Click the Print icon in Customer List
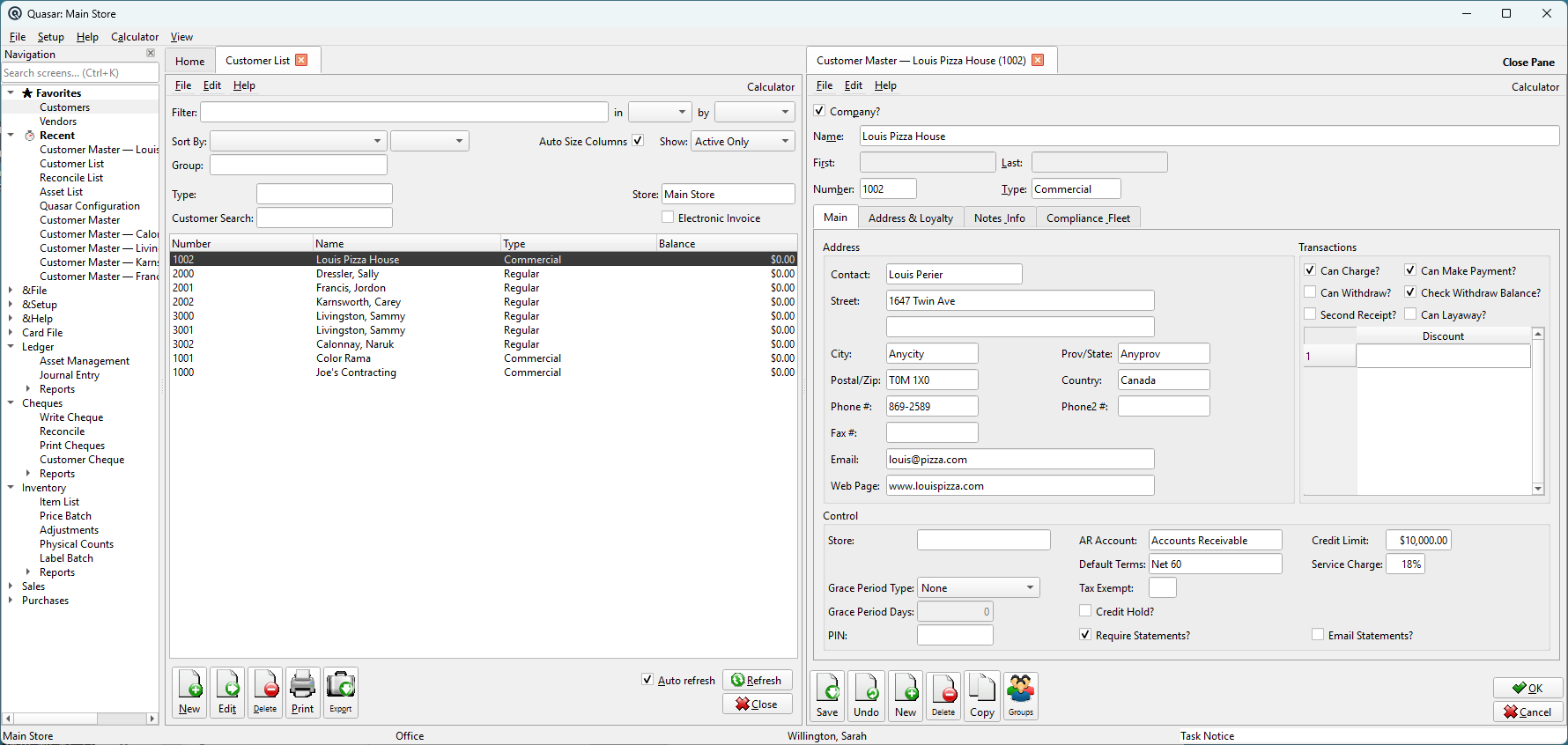Image resolution: width=1568 pixels, height=745 pixels. click(303, 692)
